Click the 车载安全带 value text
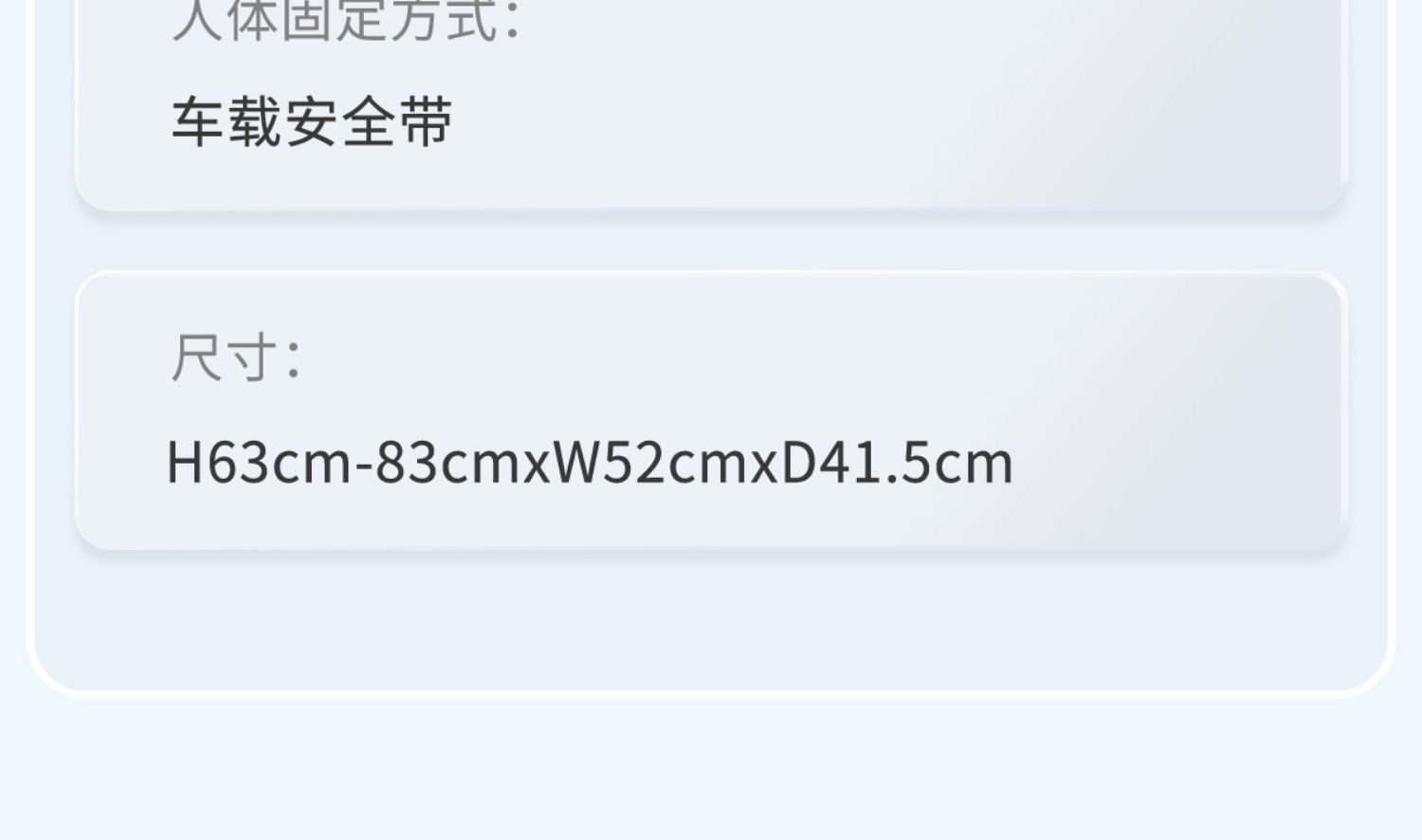 point(312,123)
